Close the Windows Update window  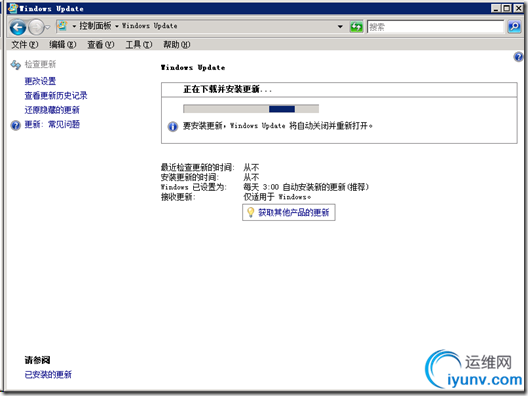click(518, 8)
